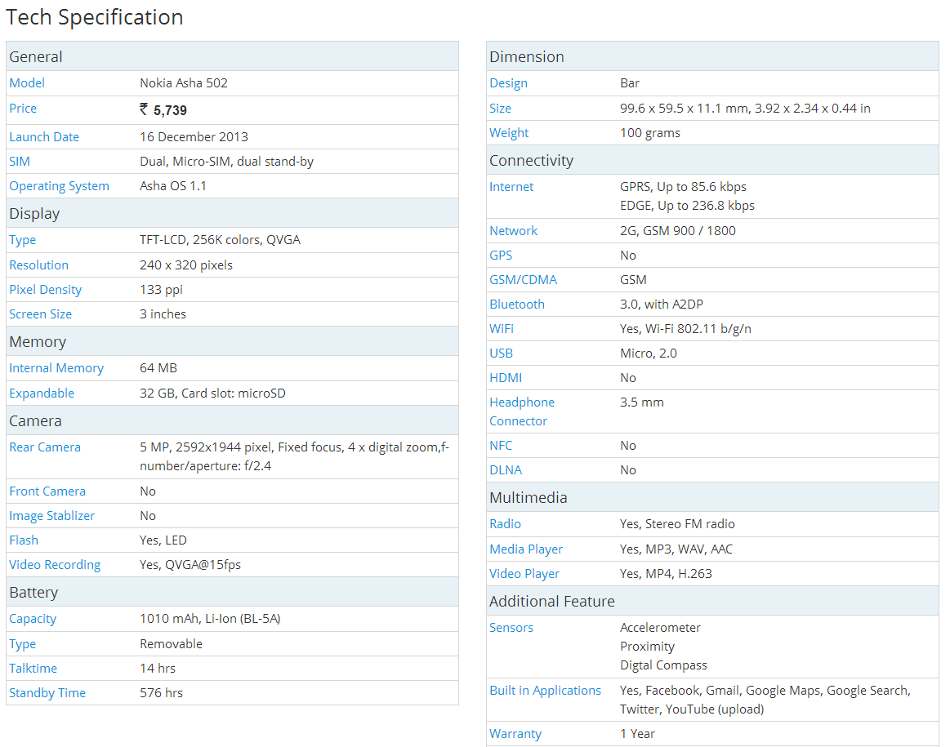Select the Expandable label link

click(42, 394)
